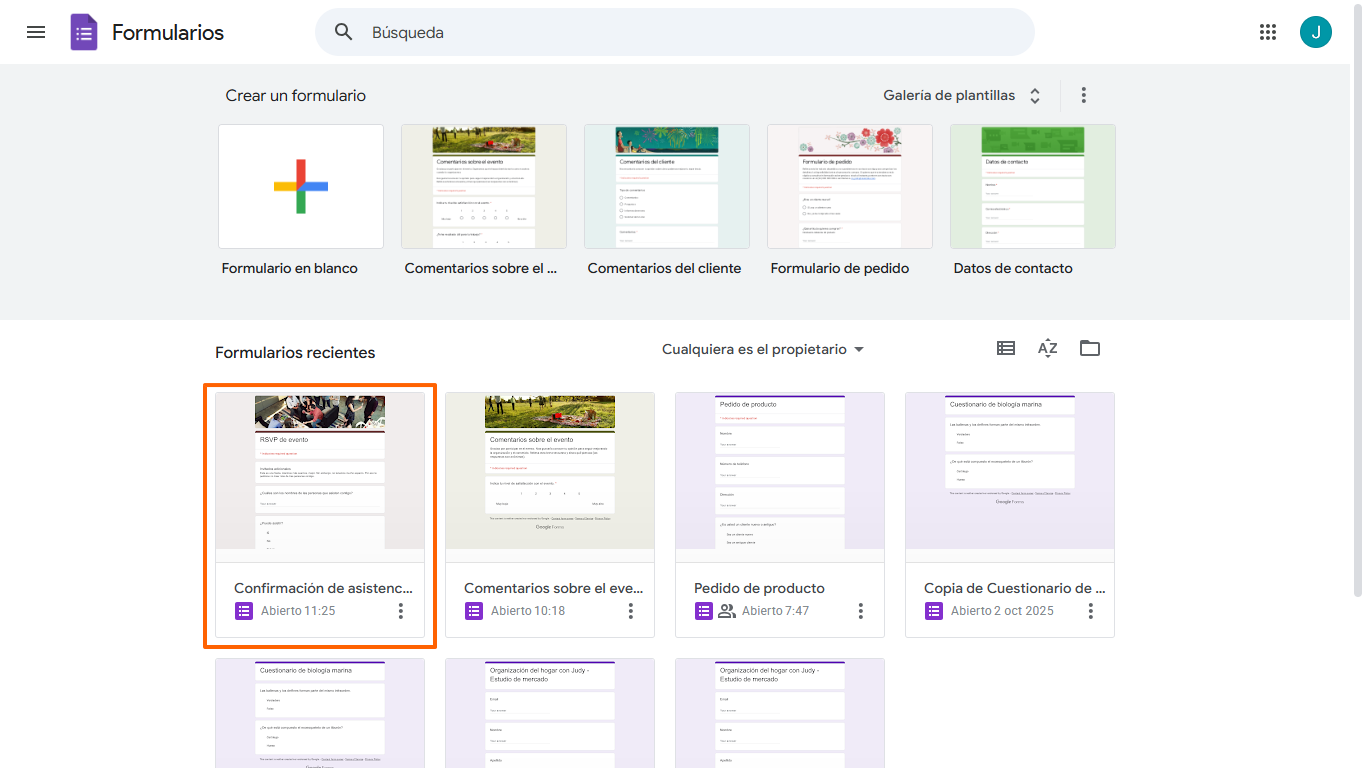Click the purple Forms icon on Pedido de producto
The height and width of the screenshot is (768, 1366).
click(703, 610)
